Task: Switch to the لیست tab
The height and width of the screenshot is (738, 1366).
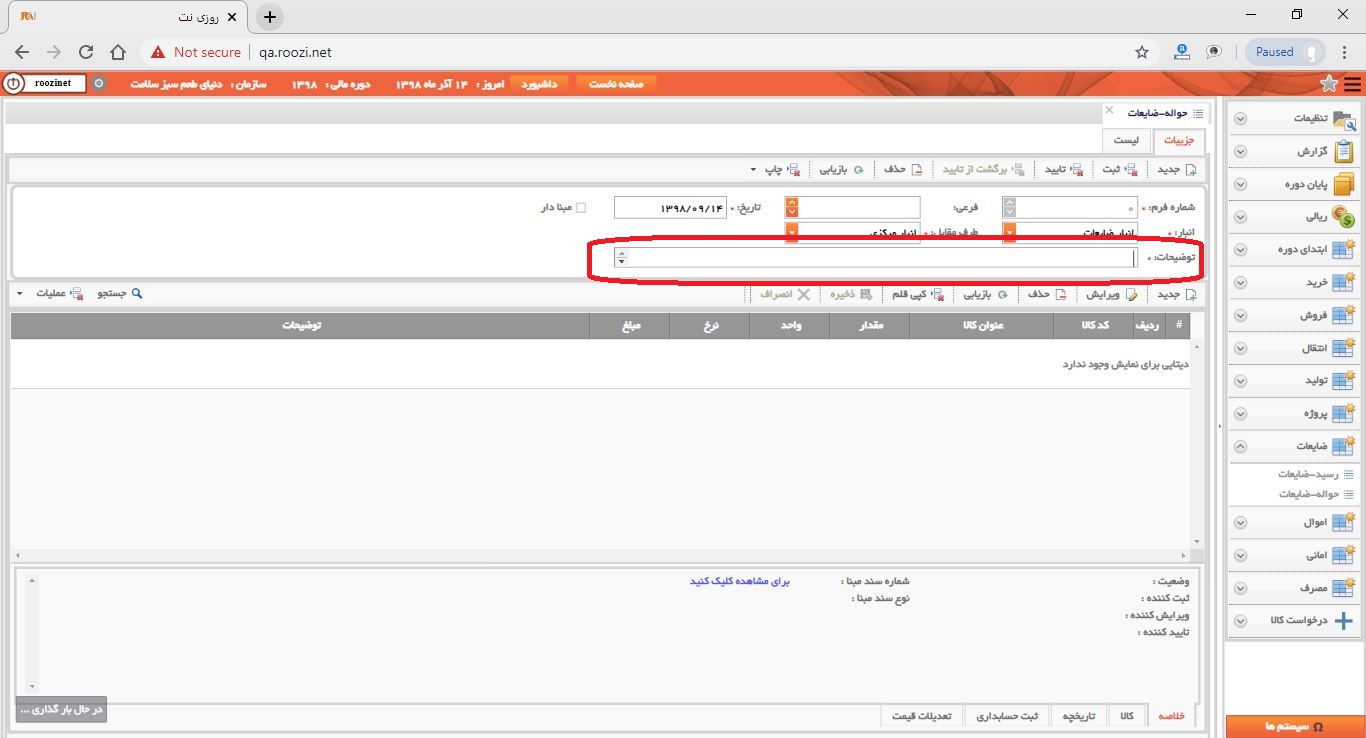Action: click(x=1126, y=141)
